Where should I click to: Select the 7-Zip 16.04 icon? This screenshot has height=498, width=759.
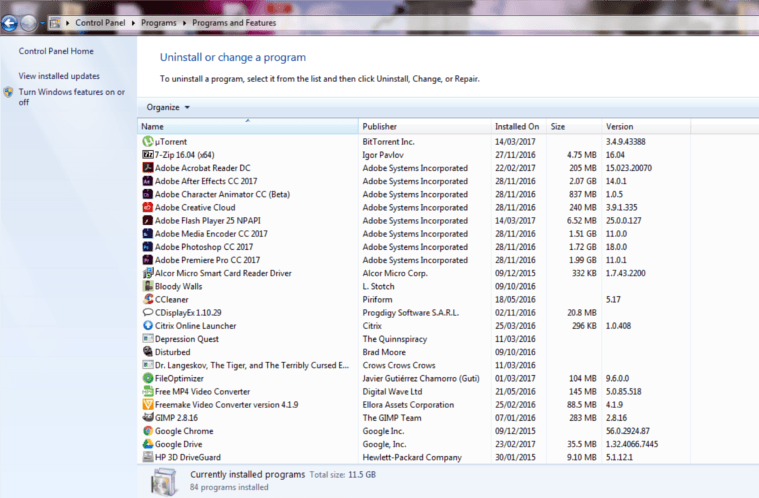[x=148, y=154]
